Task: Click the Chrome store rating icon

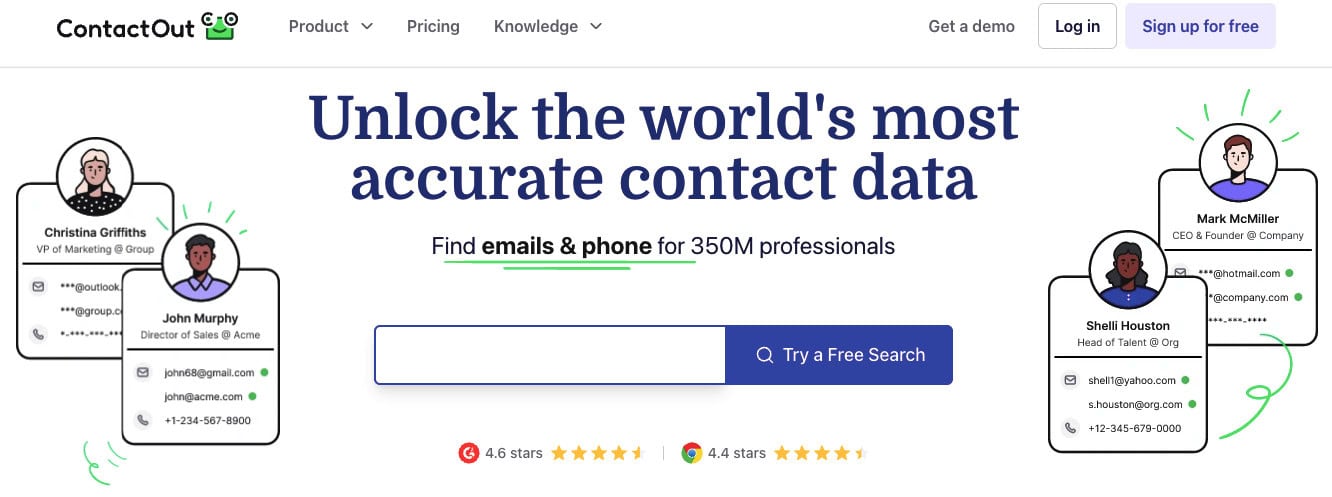Action: (691, 453)
